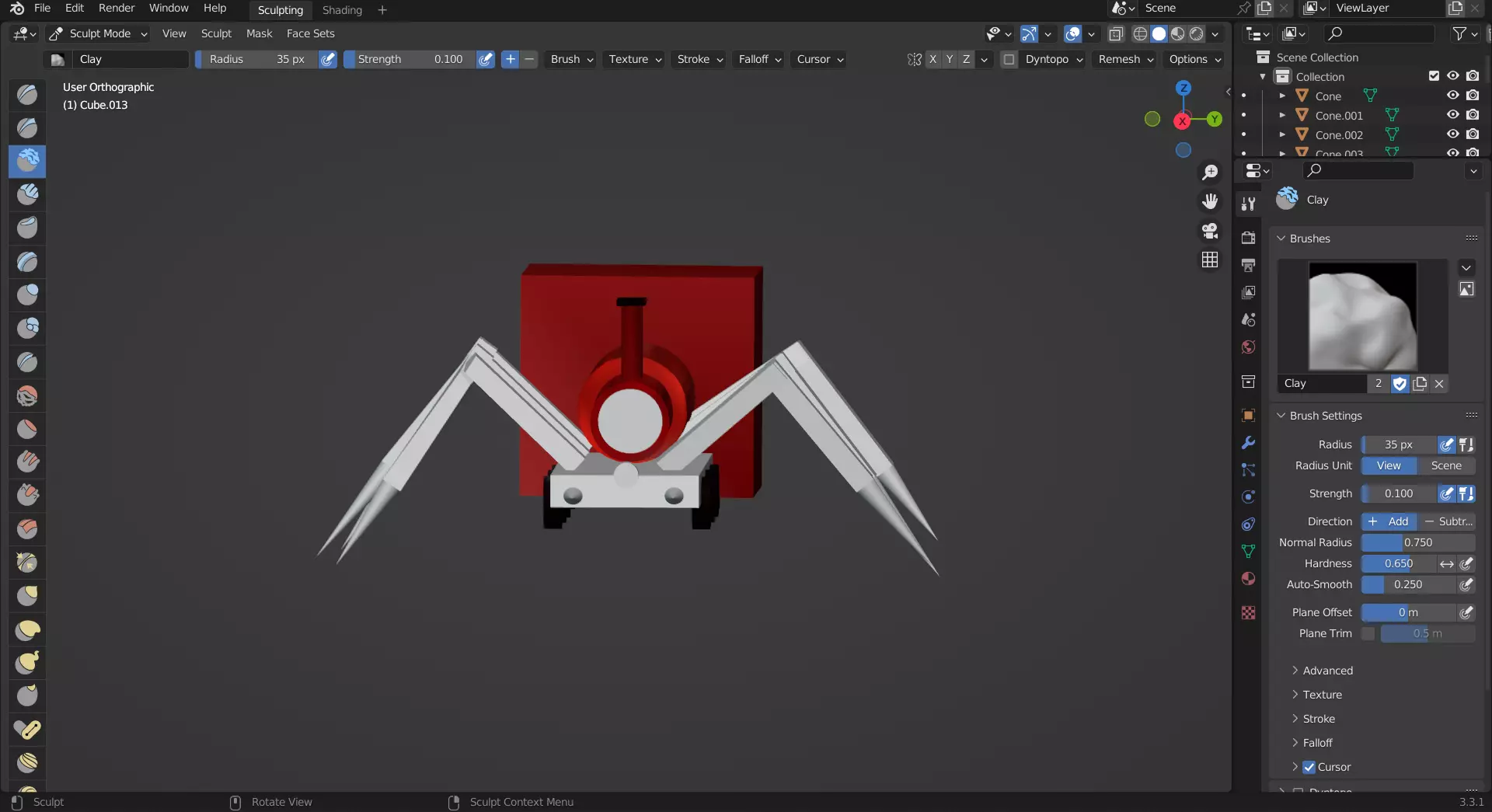
Task: Toggle the Dyntopo checkbox in header
Action: click(1009, 60)
